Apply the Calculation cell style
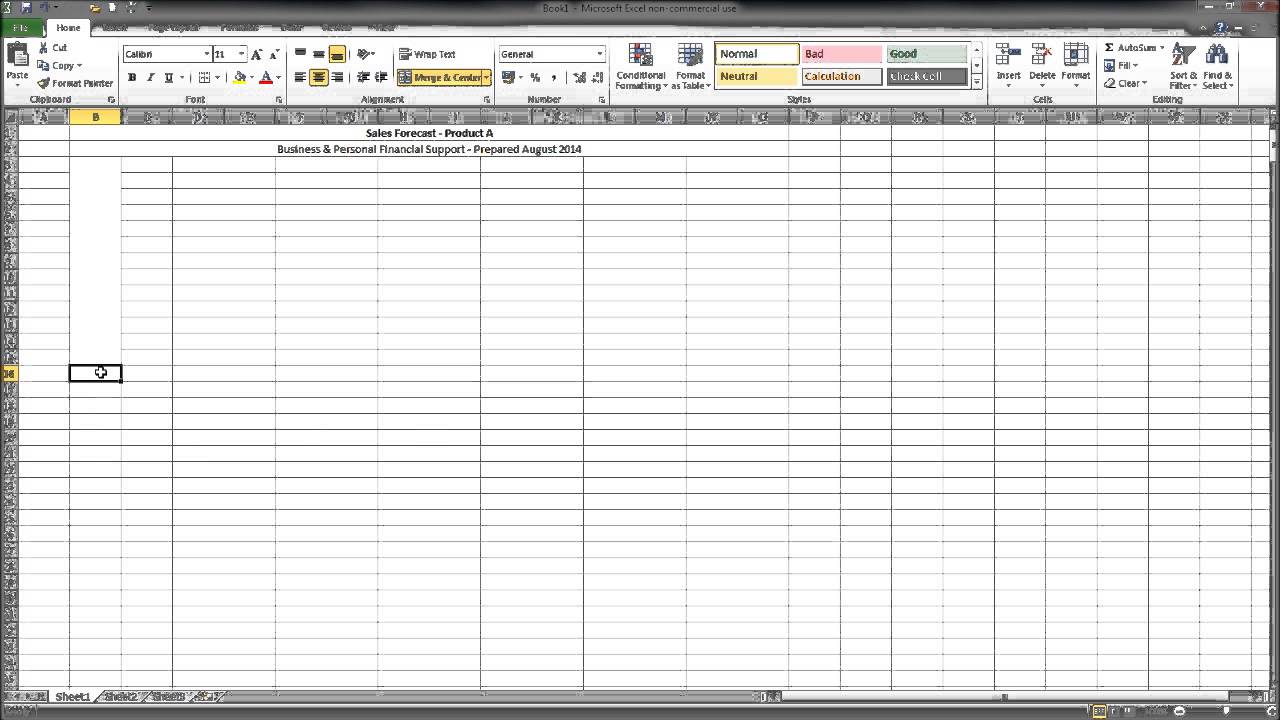Viewport: 1280px width, 720px height. click(x=841, y=76)
